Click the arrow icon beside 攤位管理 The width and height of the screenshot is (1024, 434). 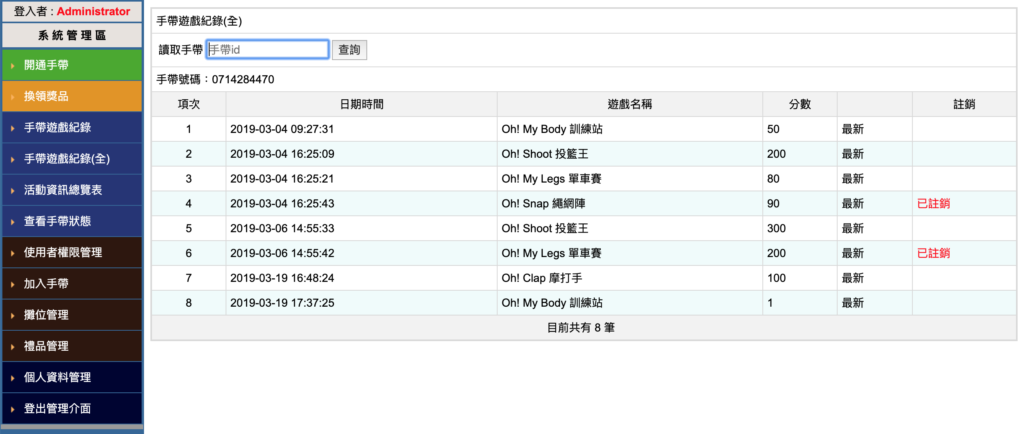tap(12, 316)
